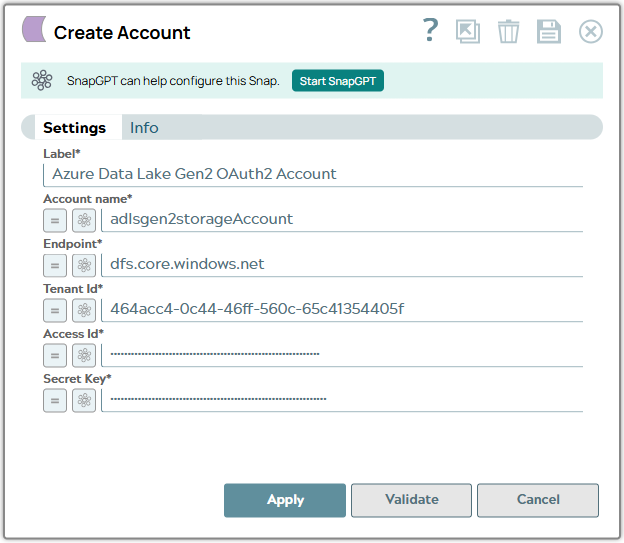This screenshot has height=543, width=624.
Task: Click the Endpoint input field
Action: coord(342,264)
